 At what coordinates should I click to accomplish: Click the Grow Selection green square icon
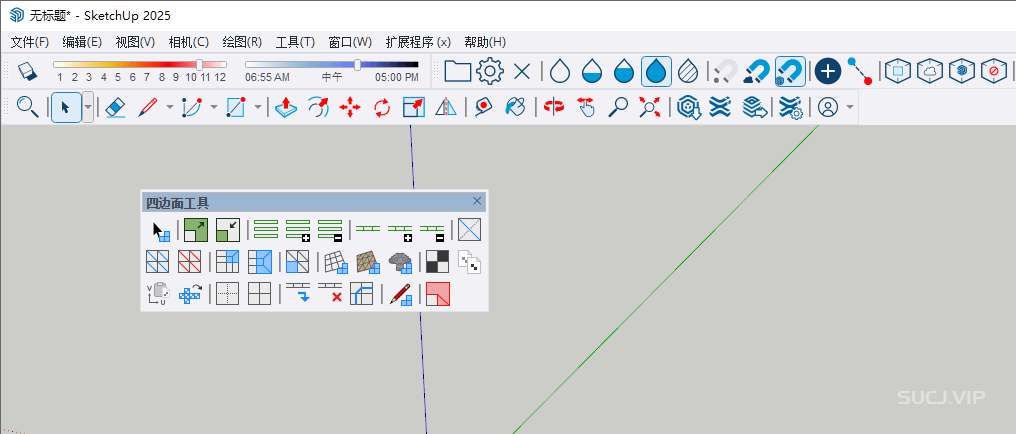[x=195, y=230]
